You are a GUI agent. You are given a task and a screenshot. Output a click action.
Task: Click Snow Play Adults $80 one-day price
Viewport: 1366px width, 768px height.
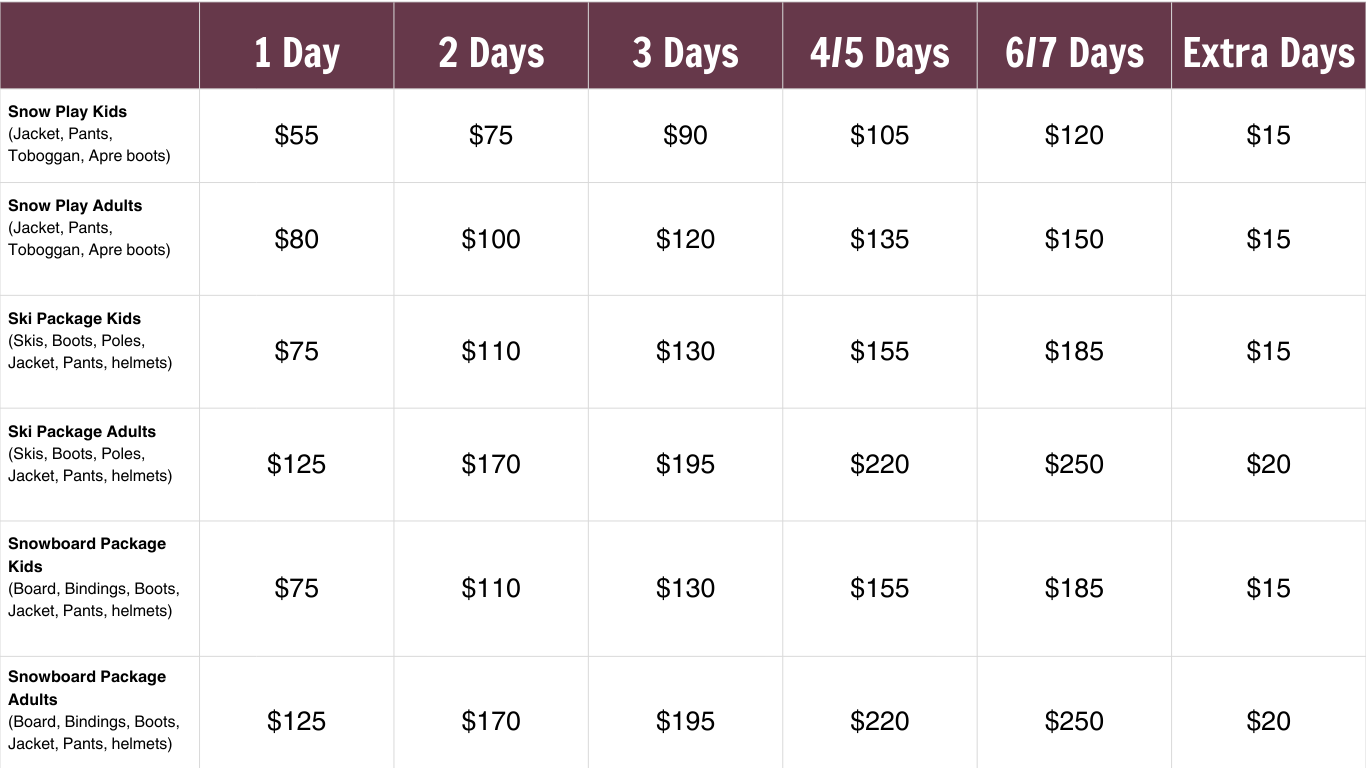[x=296, y=239]
